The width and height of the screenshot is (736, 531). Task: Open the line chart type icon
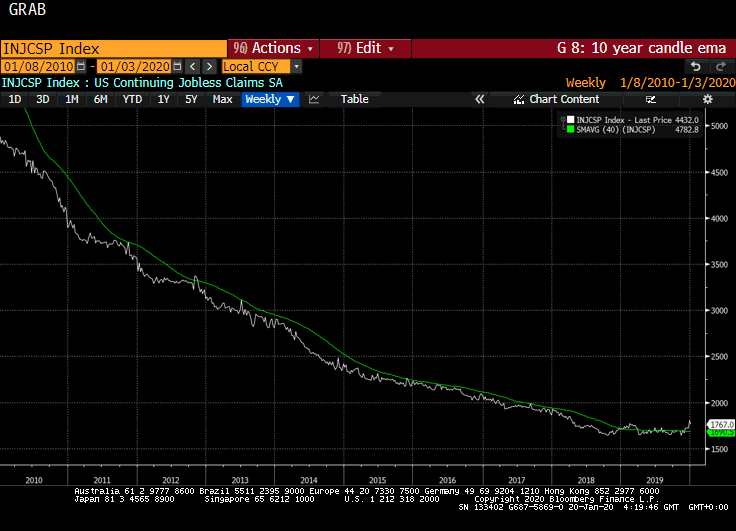click(x=314, y=99)
